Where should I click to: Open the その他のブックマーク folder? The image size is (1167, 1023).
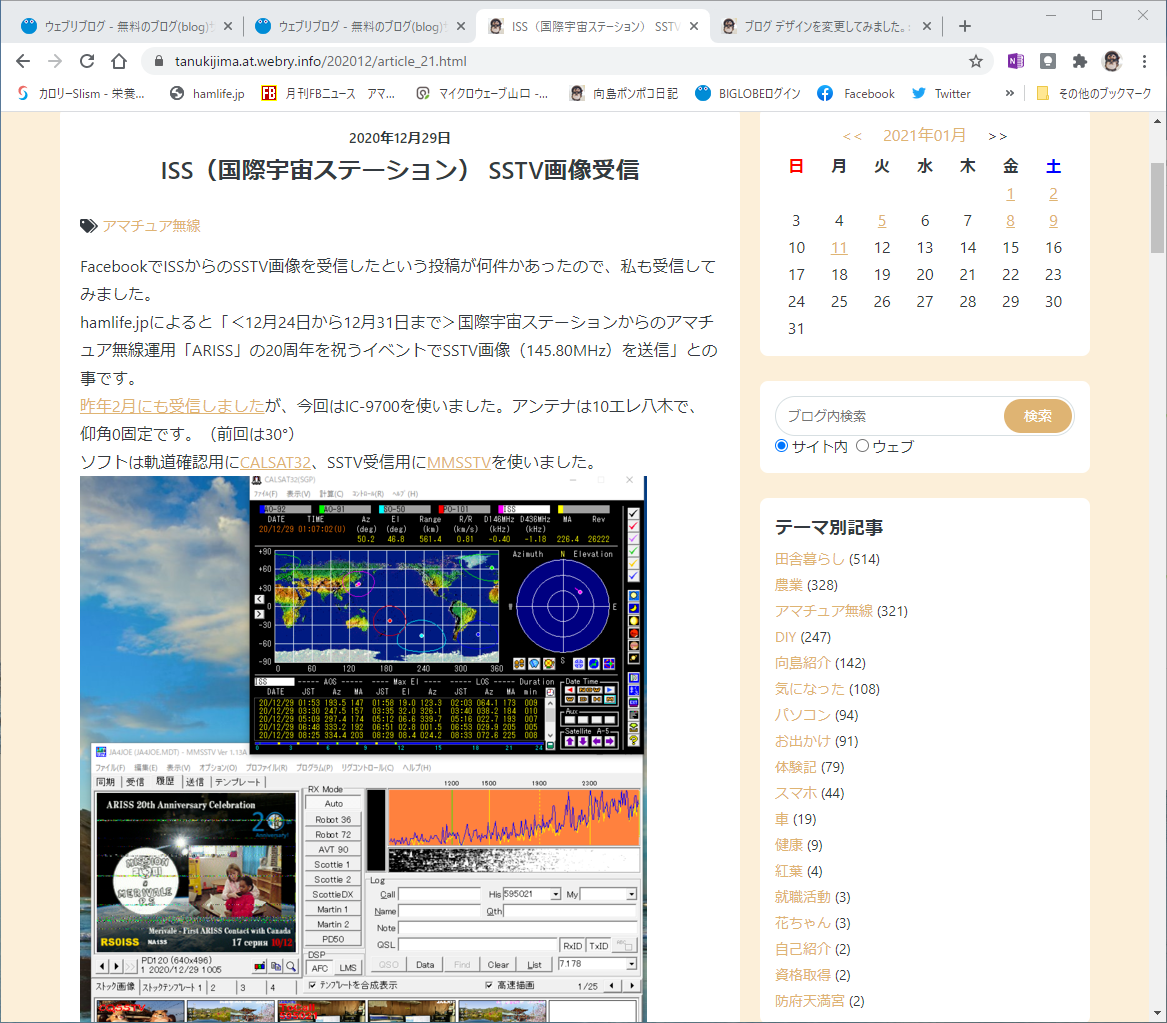click(x=1094, y=93)
